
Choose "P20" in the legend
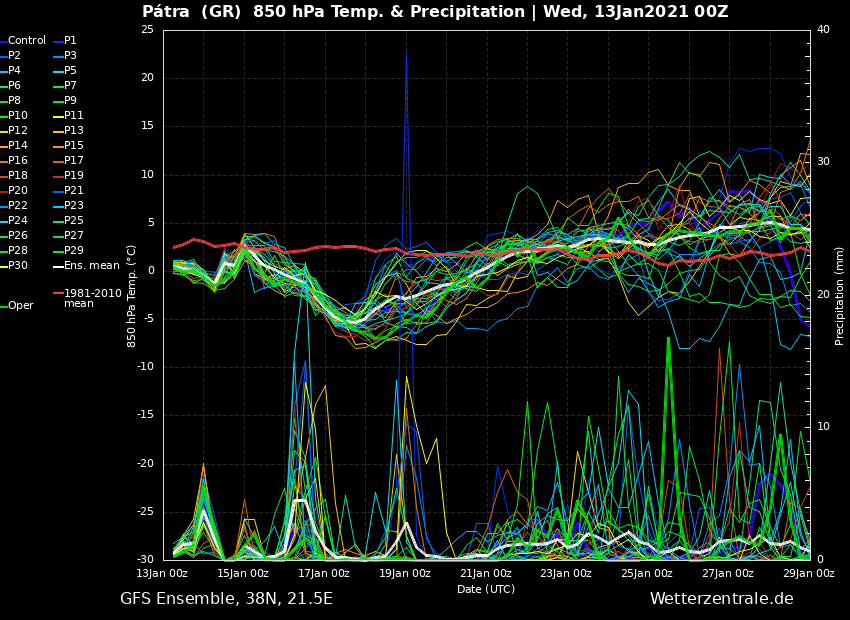coord(14,190)
